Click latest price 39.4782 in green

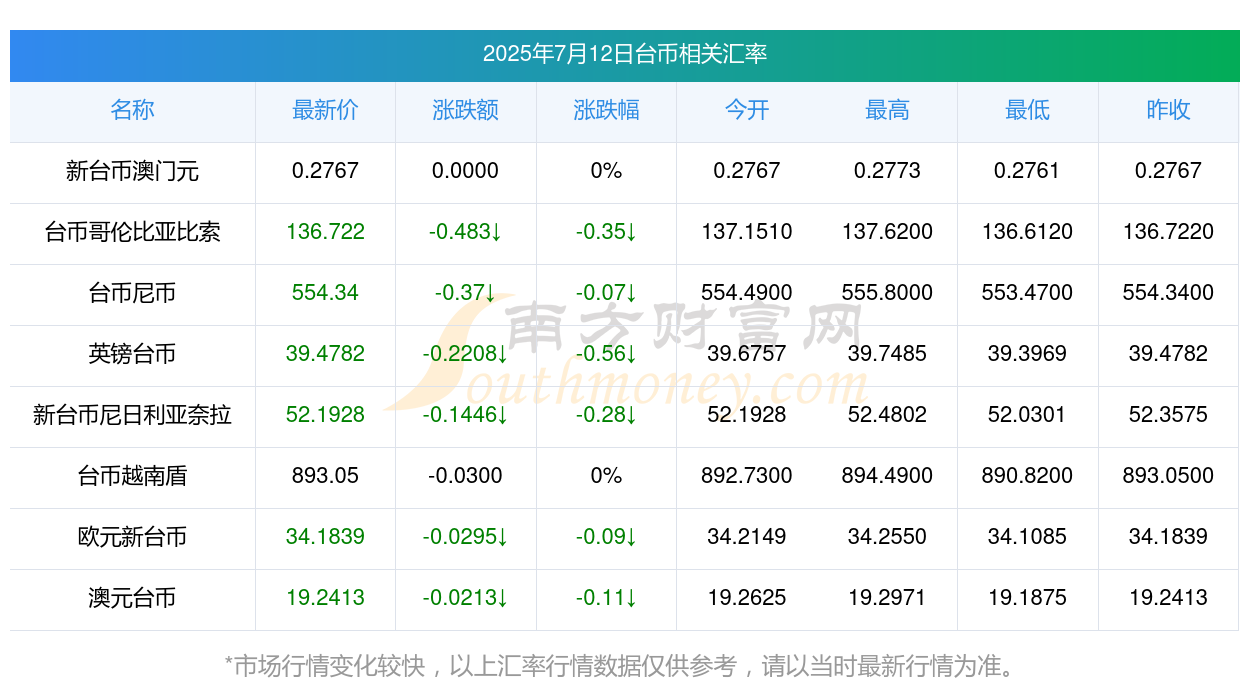(325, 354)
